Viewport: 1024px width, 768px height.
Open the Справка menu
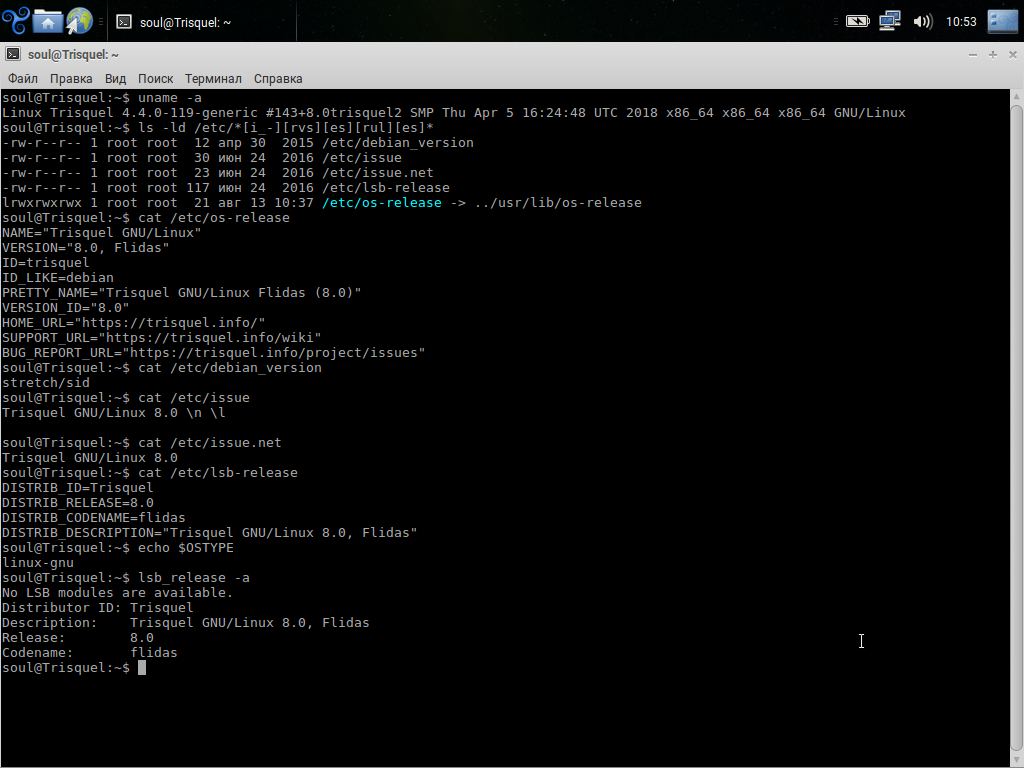click(278, 78)
